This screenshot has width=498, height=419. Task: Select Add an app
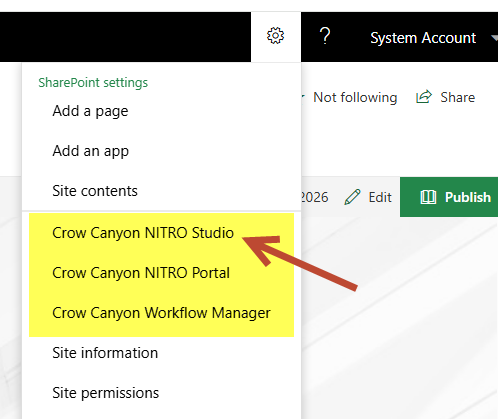click(x=90, y=151)
